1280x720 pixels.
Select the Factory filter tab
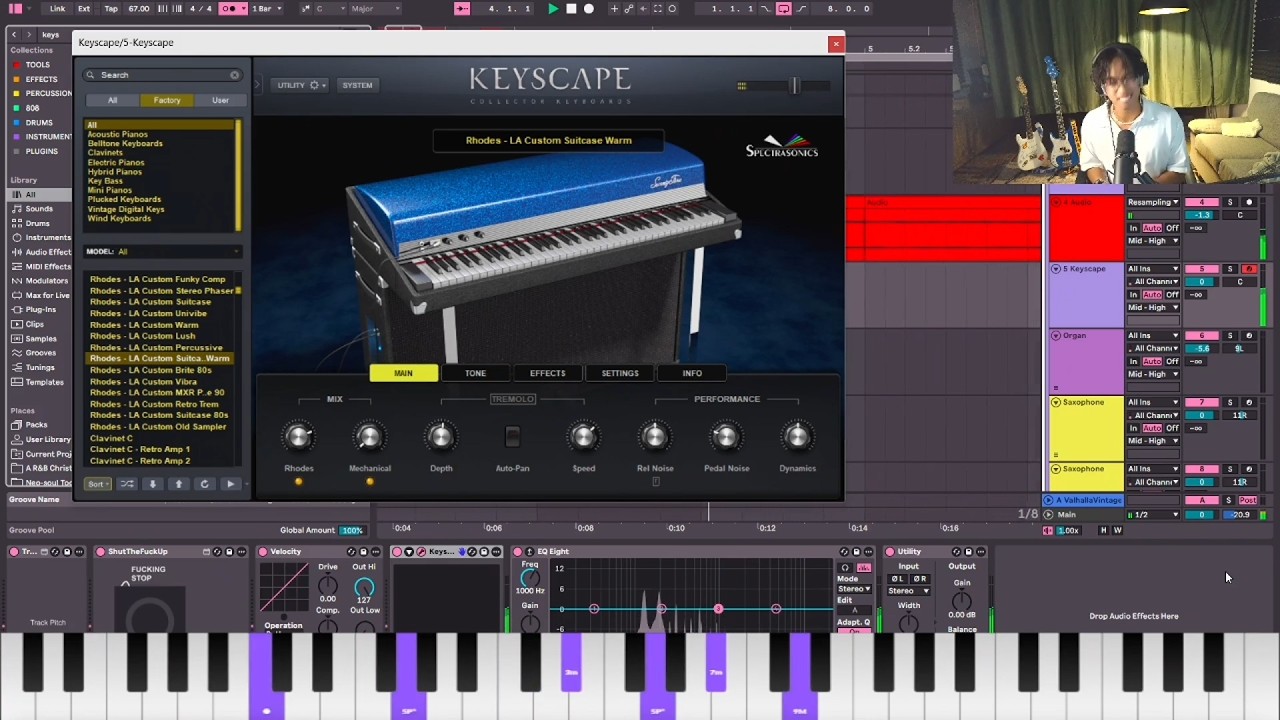tap(167, 100)
